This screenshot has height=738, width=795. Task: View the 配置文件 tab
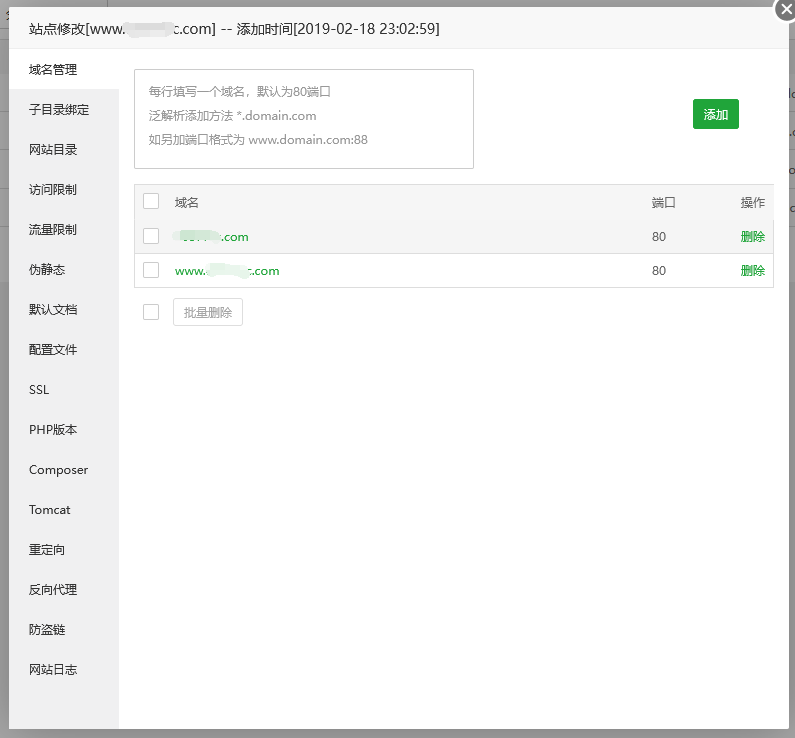tap(53, 350)
